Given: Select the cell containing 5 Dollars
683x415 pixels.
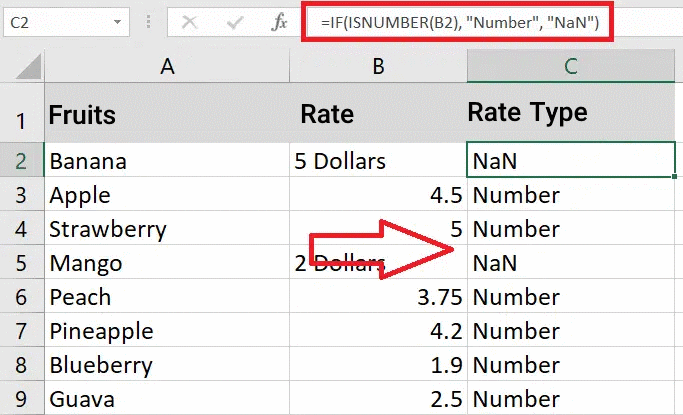Looking at the screenshot, I should click(x=378, y=161).
